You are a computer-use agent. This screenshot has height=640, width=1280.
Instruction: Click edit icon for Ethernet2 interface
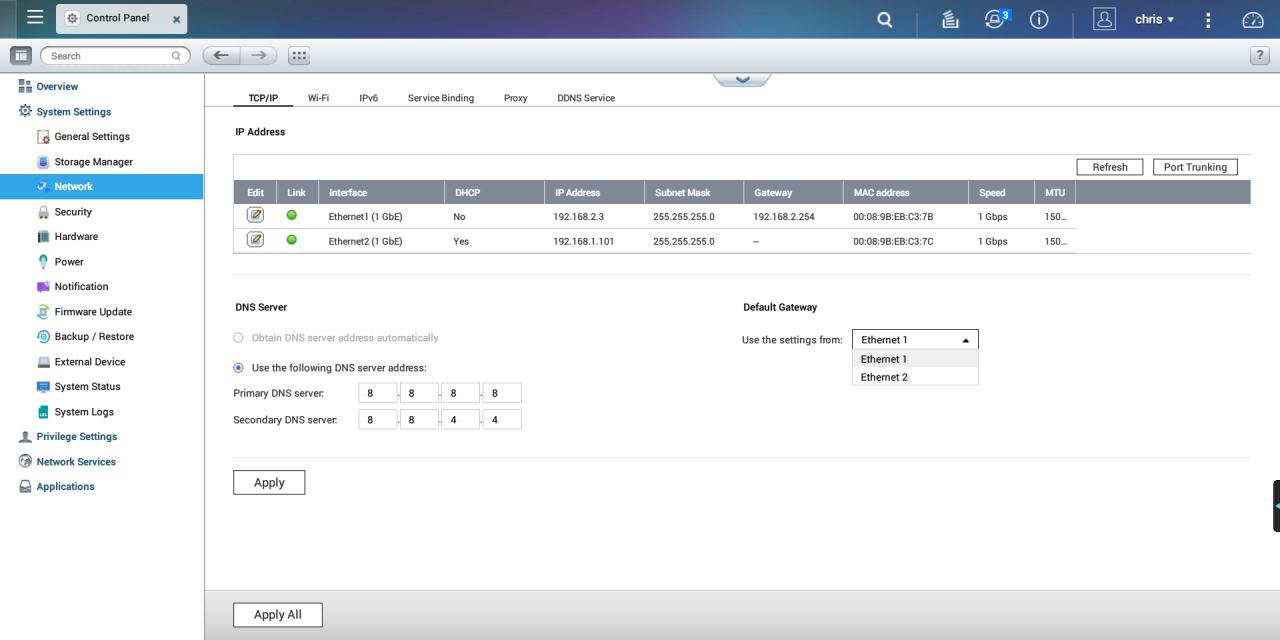tap(255, 240)
